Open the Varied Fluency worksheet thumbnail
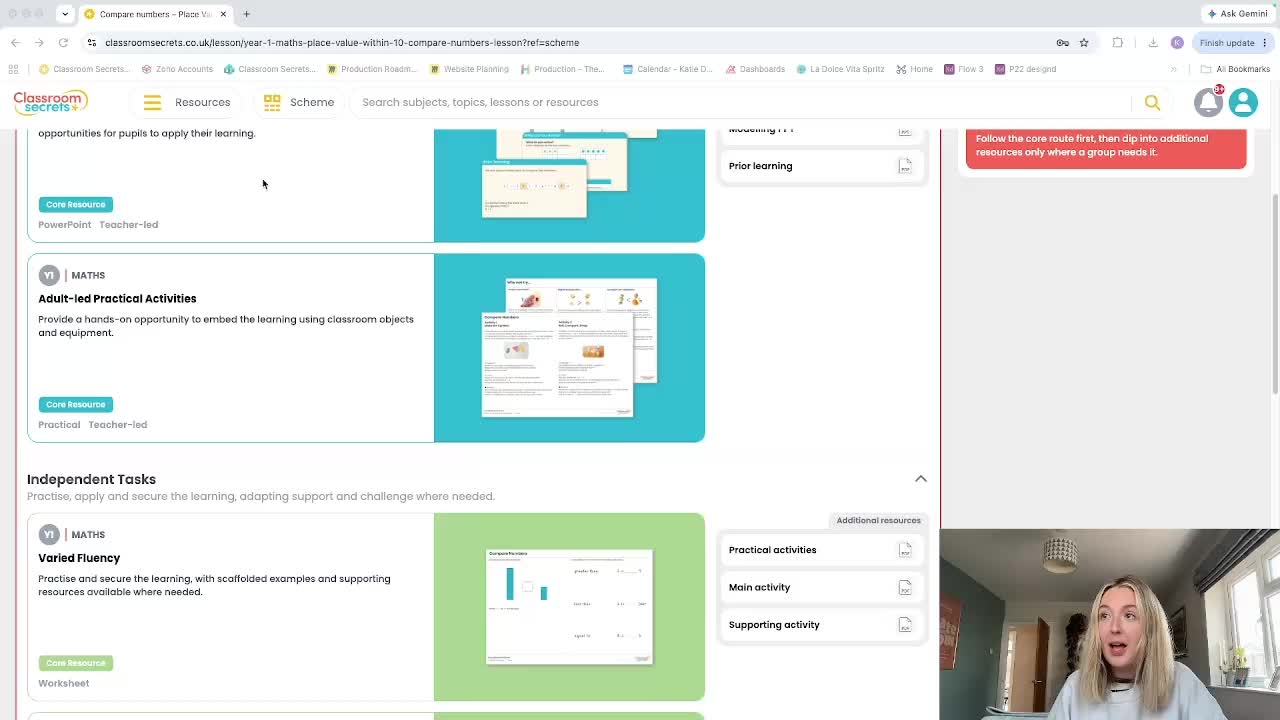This screenshot has width=1280, height=720. coord(569,607)
